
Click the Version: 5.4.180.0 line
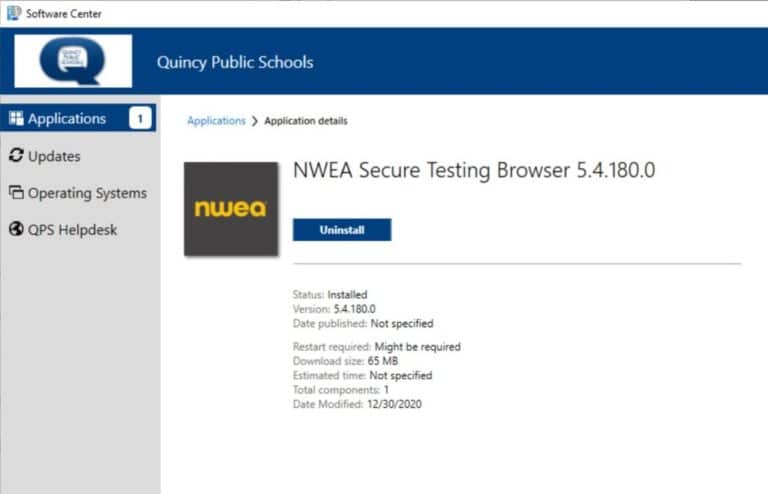click(334, 309)
